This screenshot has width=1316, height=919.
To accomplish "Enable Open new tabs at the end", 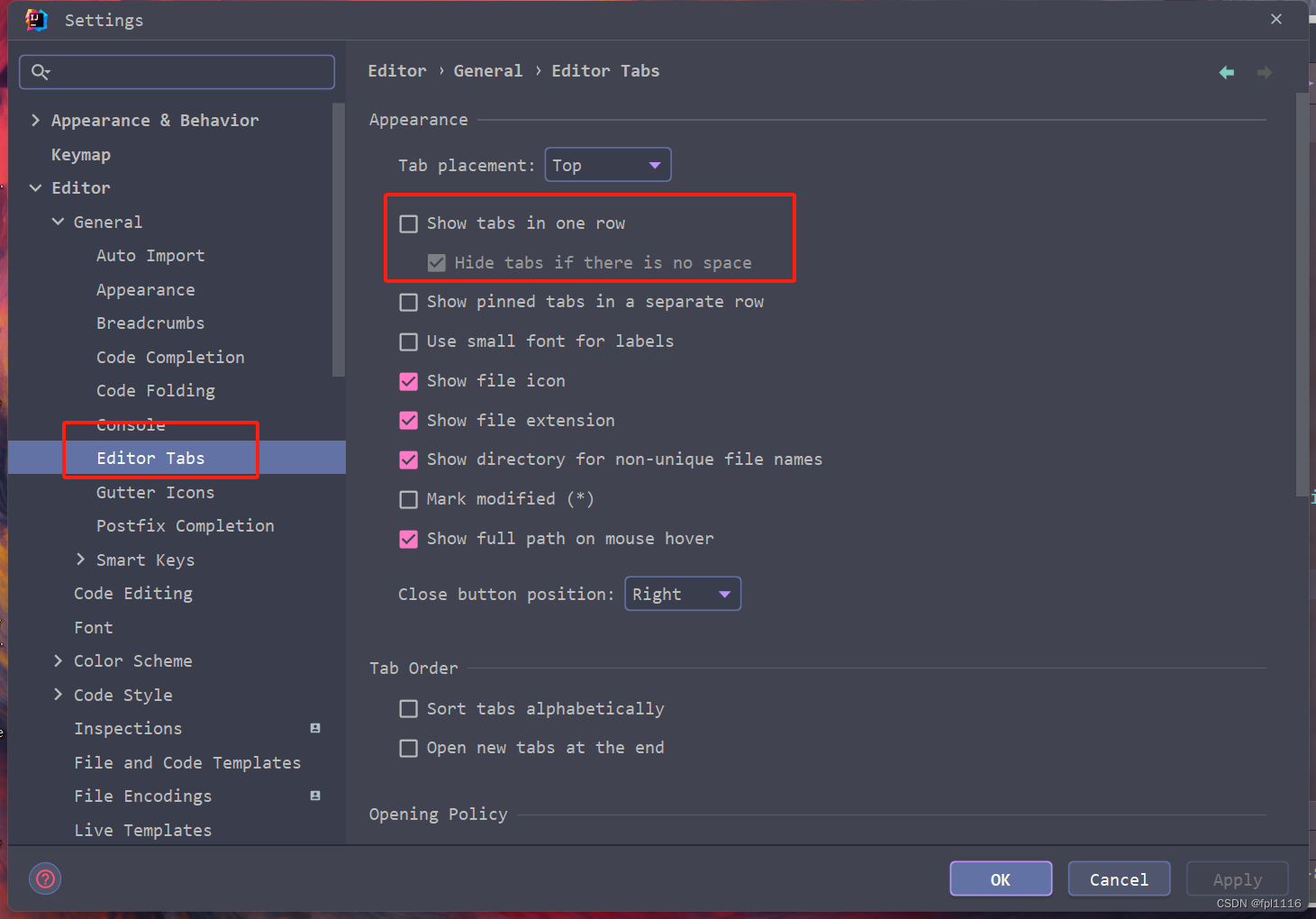I will 409,748.
